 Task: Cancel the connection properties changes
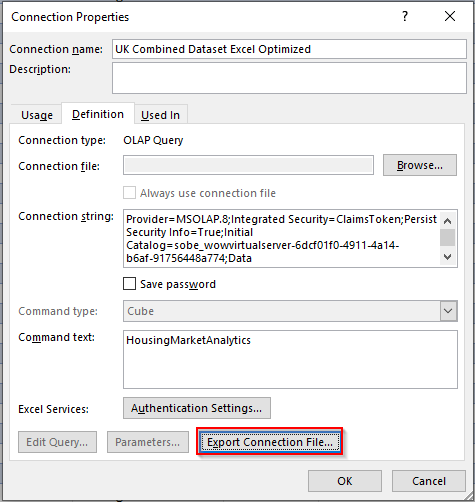tap(429, 481)
